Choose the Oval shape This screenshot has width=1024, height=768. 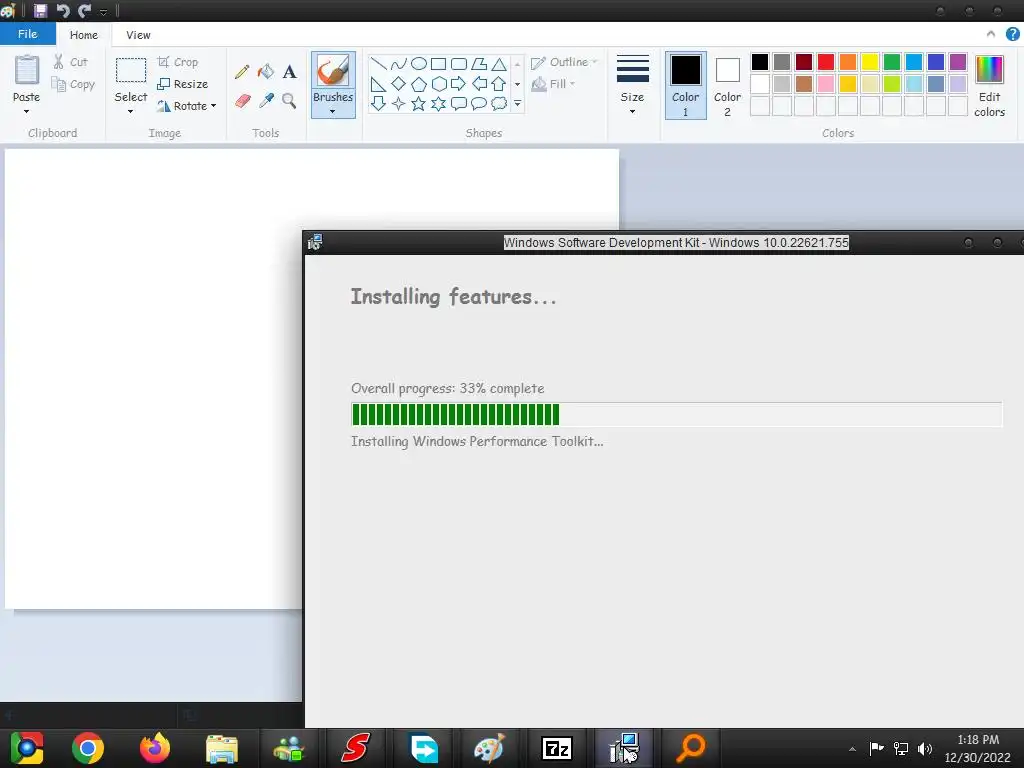coord(419,64)
